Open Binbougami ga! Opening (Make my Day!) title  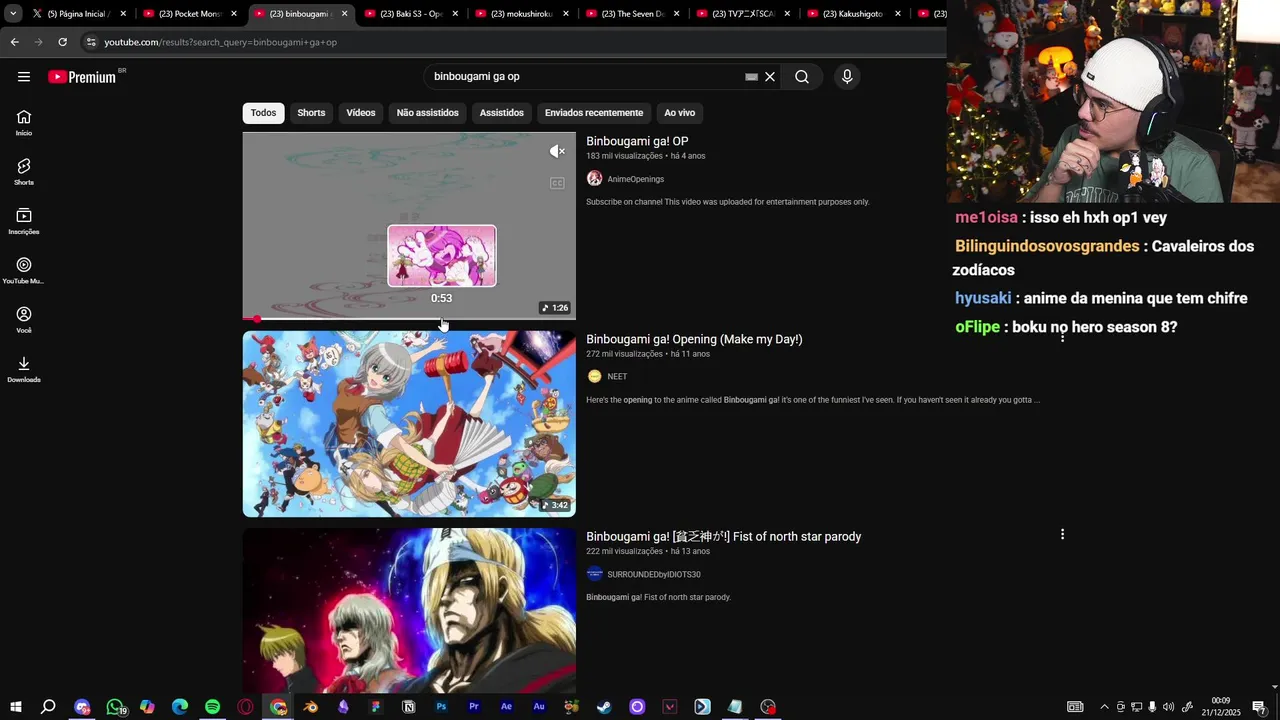coord(694,340)
